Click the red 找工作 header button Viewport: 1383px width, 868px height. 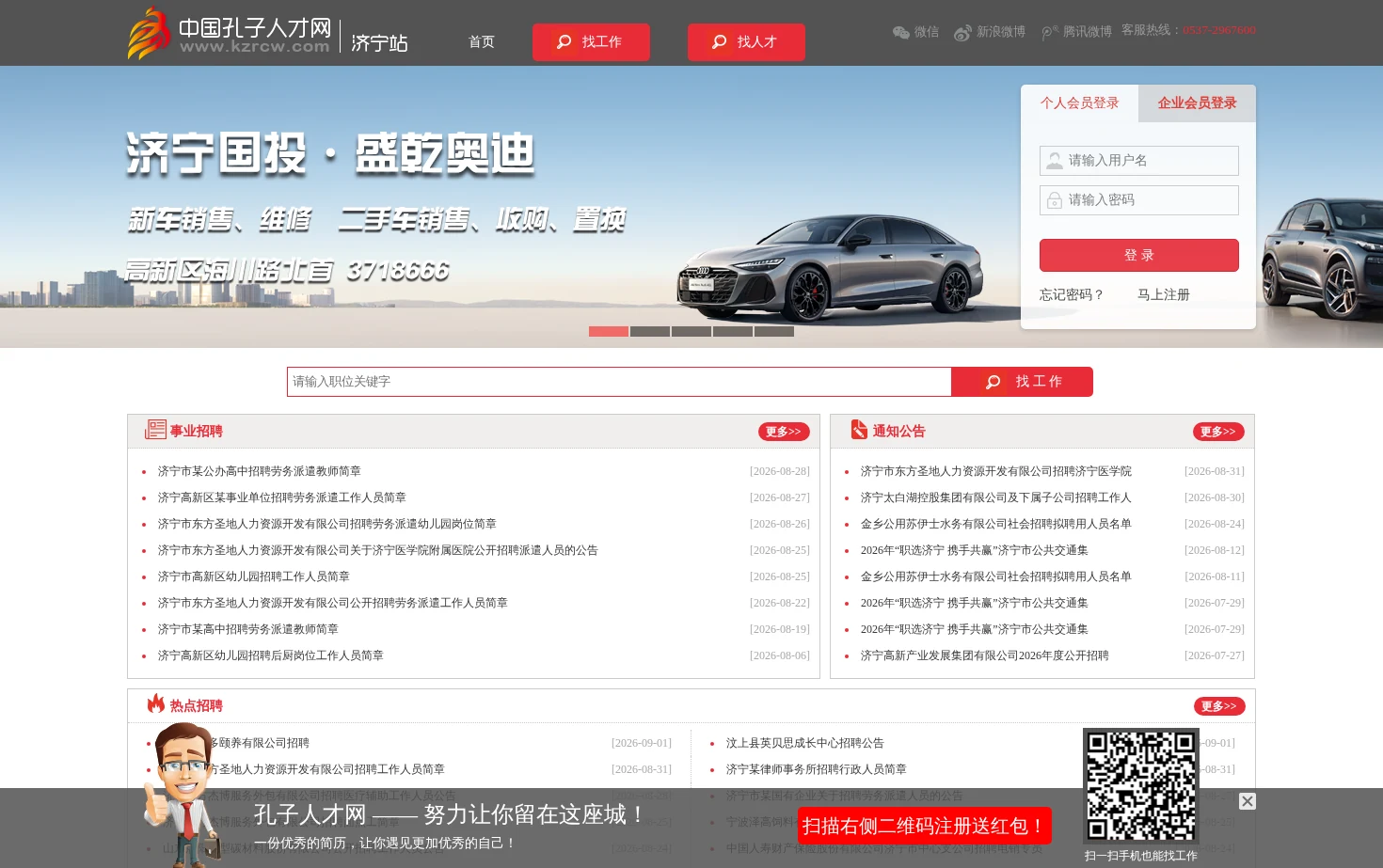pos(591,42)
